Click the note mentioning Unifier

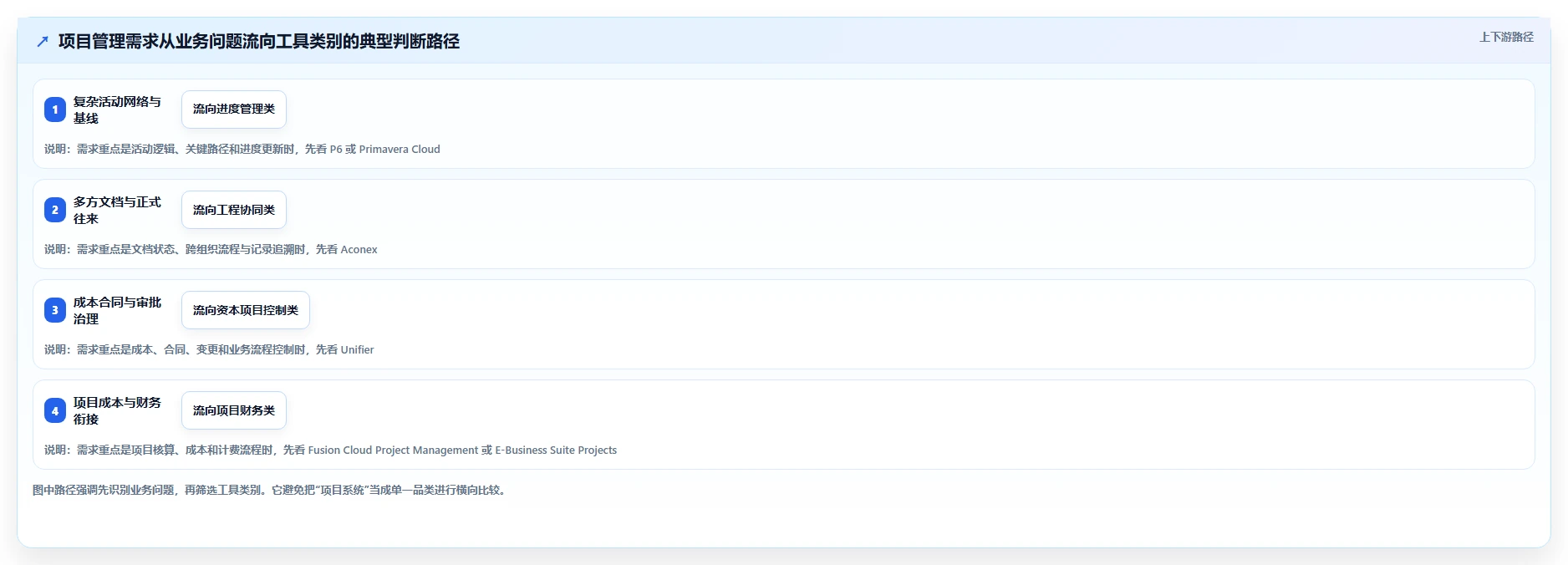coord(209,349)
